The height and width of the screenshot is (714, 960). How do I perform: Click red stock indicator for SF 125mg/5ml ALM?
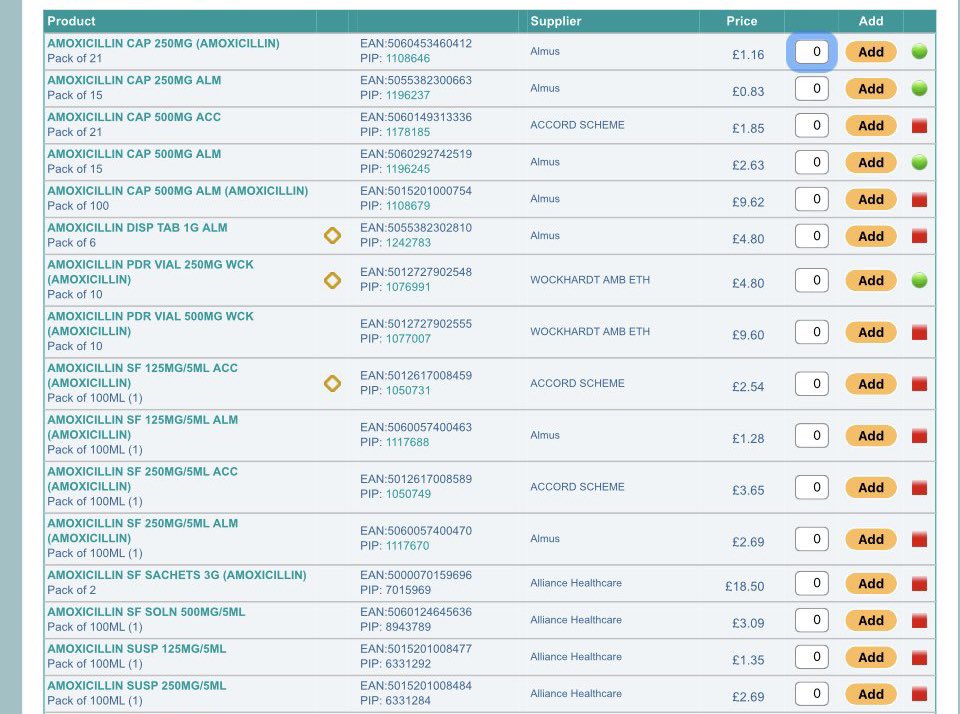[919, 436]
